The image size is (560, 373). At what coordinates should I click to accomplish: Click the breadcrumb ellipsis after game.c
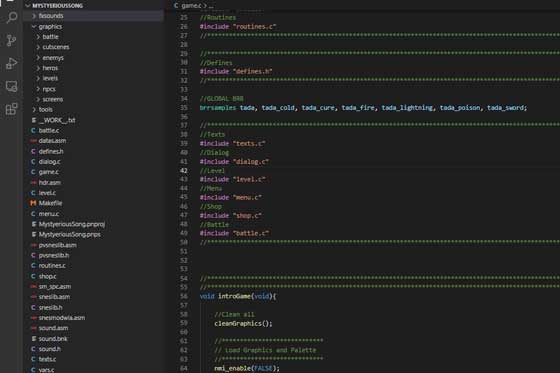click(x=211, y=6)
